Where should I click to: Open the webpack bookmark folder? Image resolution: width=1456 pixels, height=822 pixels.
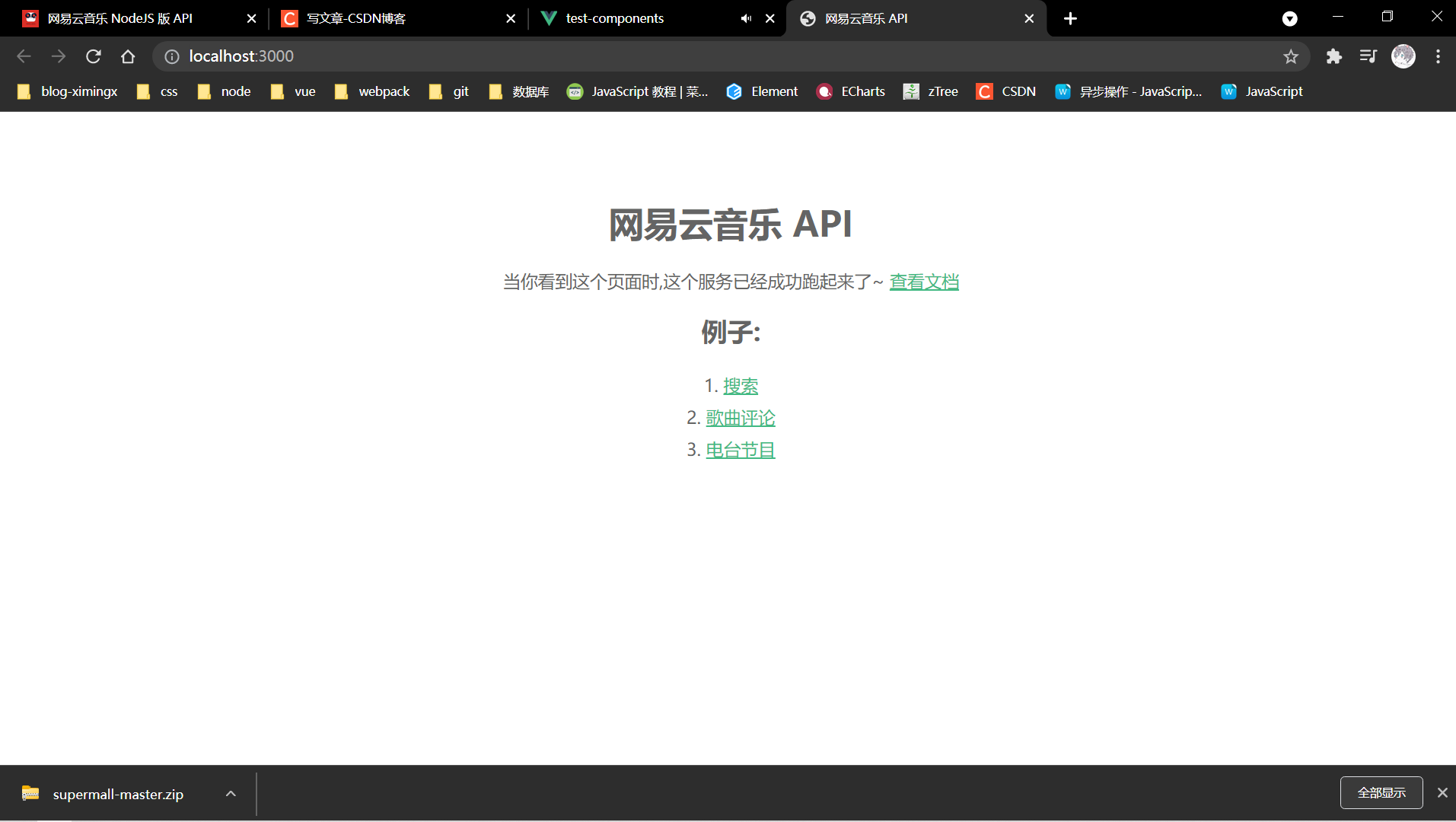point(372,91)
